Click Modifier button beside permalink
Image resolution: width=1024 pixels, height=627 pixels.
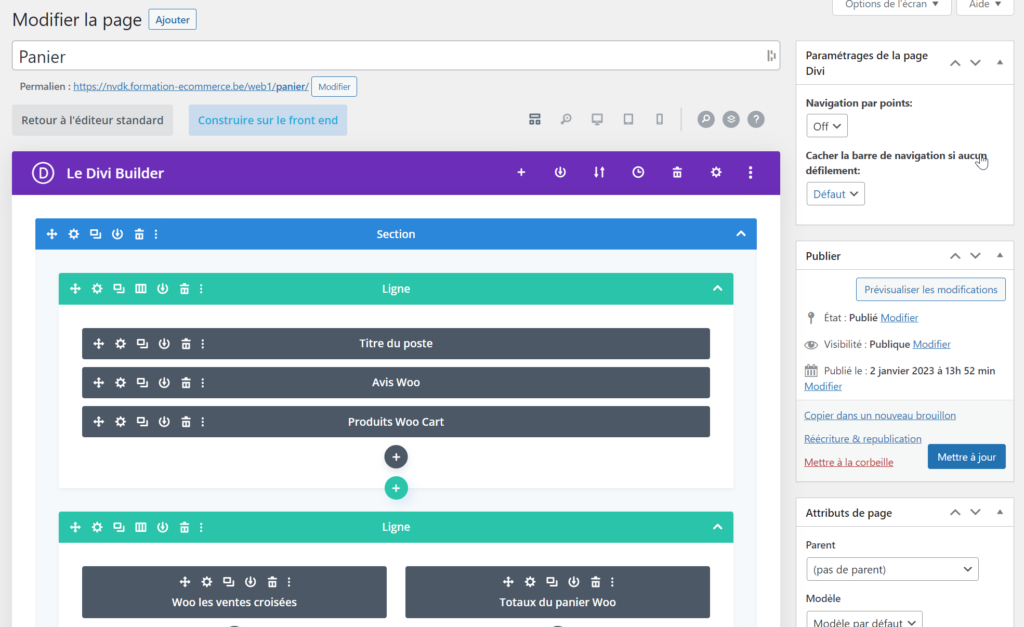pos(334,86)
